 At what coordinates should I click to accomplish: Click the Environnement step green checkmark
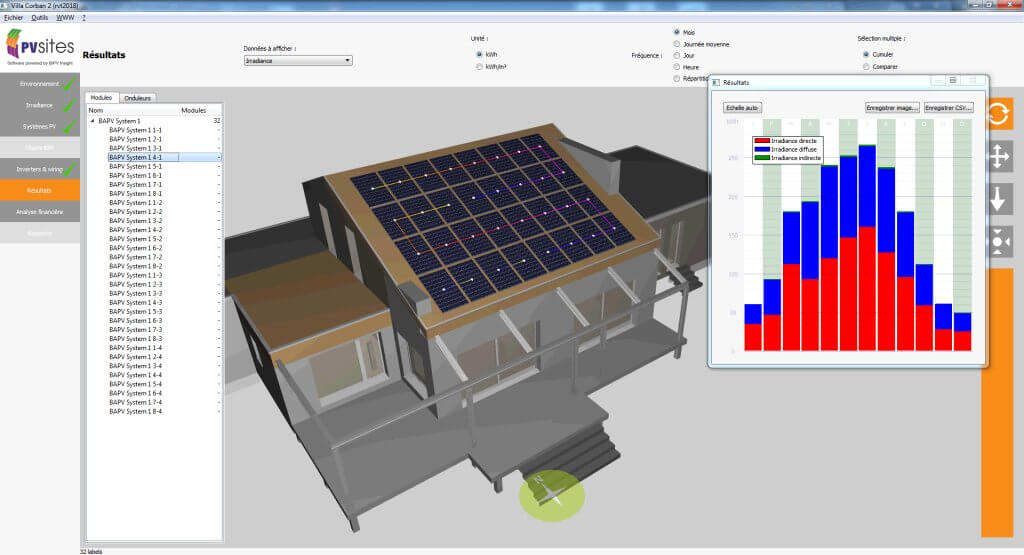pos(67,84)
